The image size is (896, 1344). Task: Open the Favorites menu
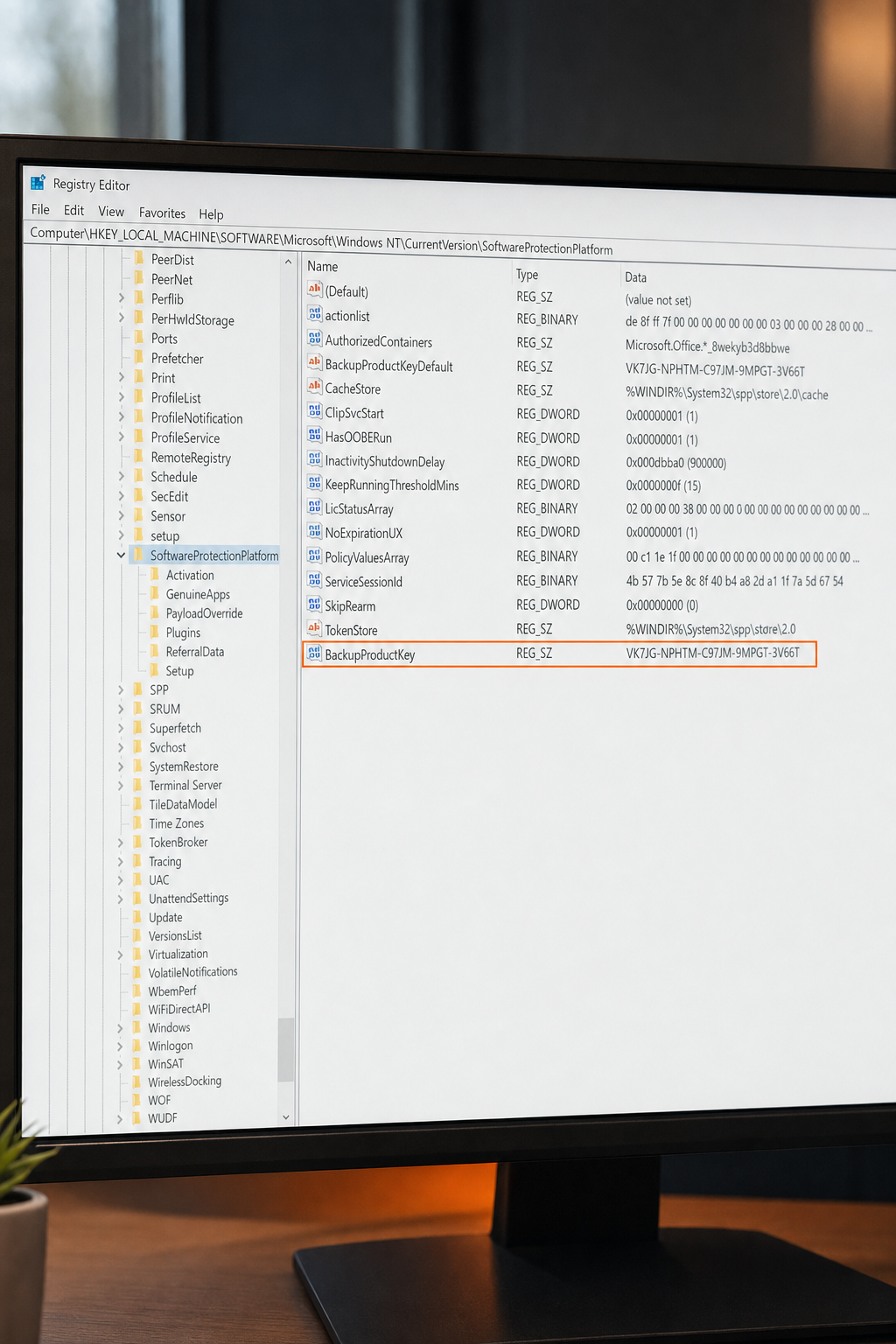pos(162,213)
